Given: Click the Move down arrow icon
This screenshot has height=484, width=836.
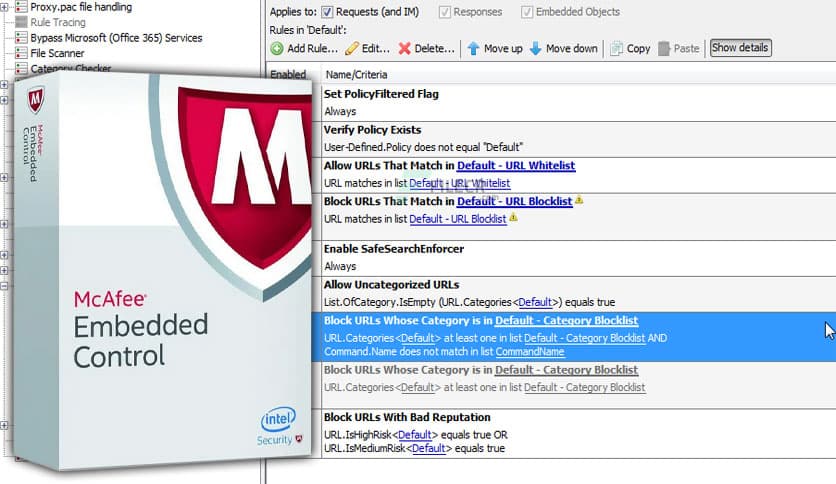Looking at the screenshot, I should pos(535,49).
